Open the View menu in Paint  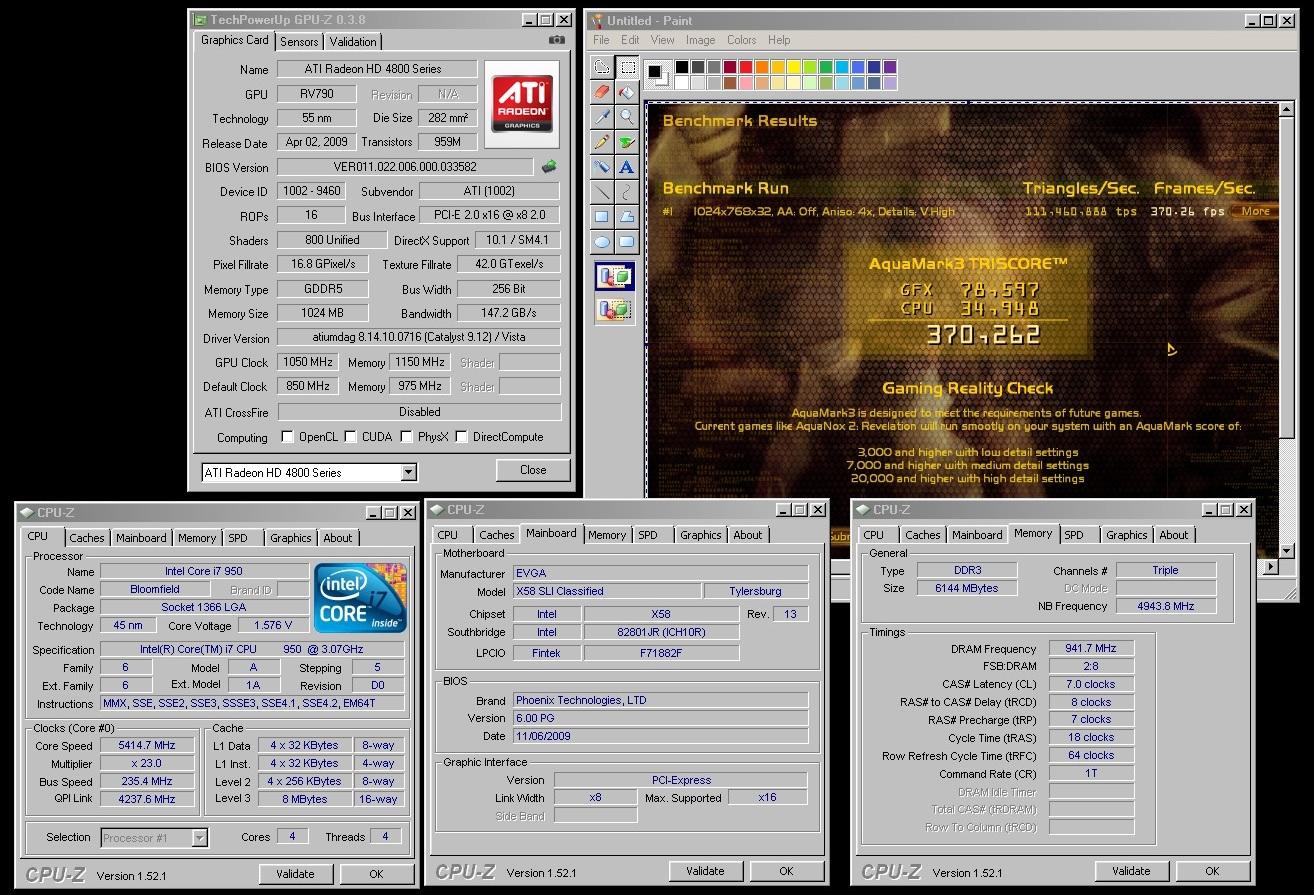coord(663,40)
